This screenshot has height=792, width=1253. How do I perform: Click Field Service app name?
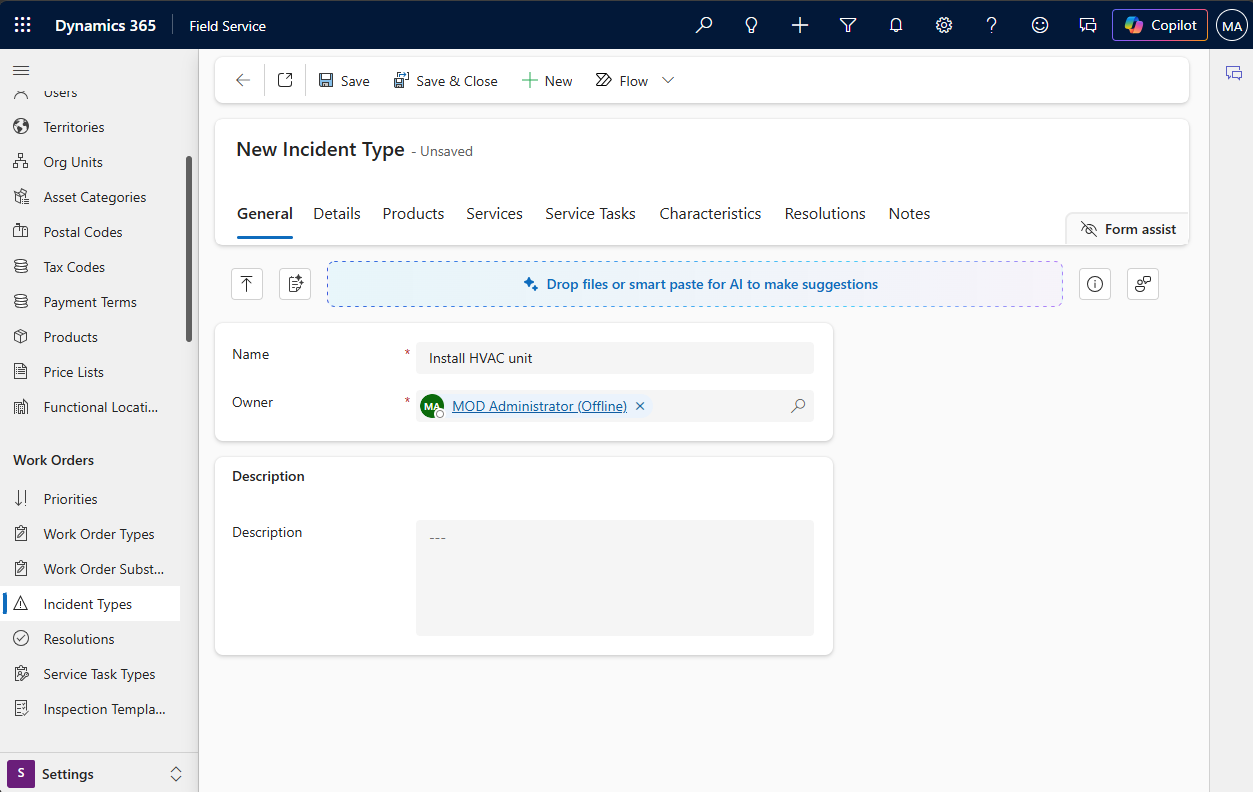coord(228,26)
